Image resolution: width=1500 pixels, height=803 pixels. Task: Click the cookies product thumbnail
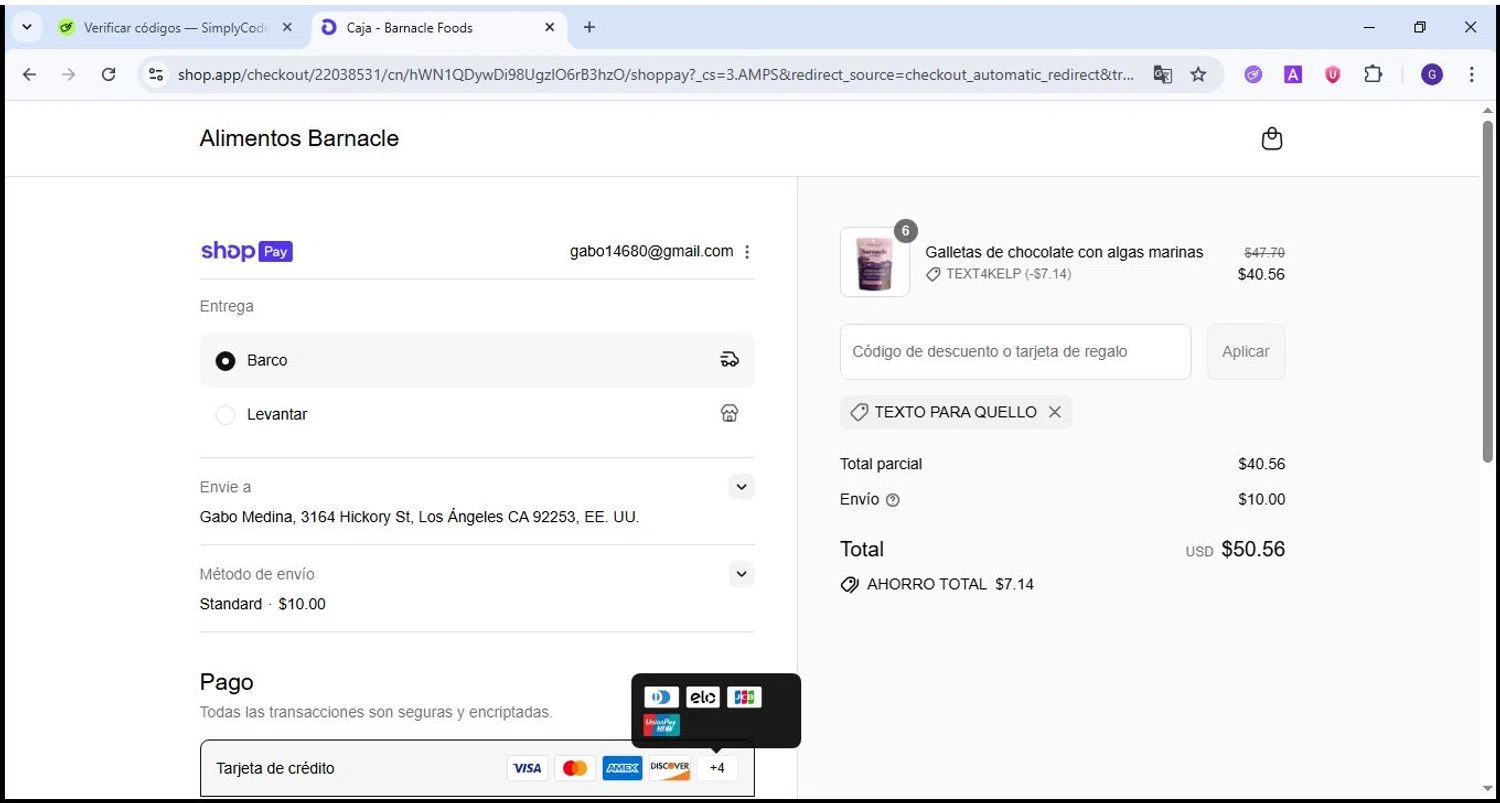tap(875, 262)
